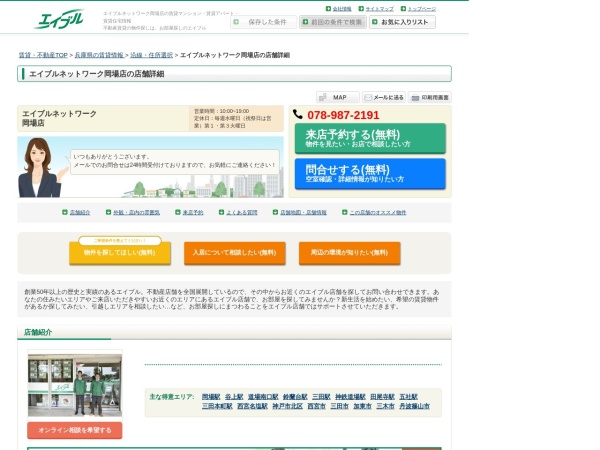Click the map icon on the MAP button
This screenshot has height=450, width=600.
pyautogui.click(x=323, y=98)
